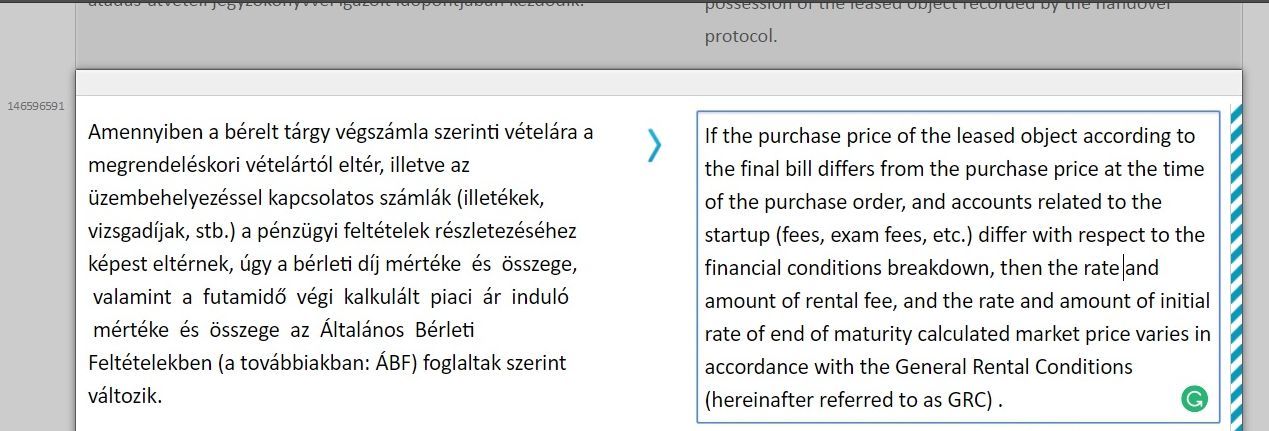Screen dimensions: 1269x431
Task: Click the blue copy-source-to-target chevron arrow
Action: pyautogui.click(x=654, y=145)
